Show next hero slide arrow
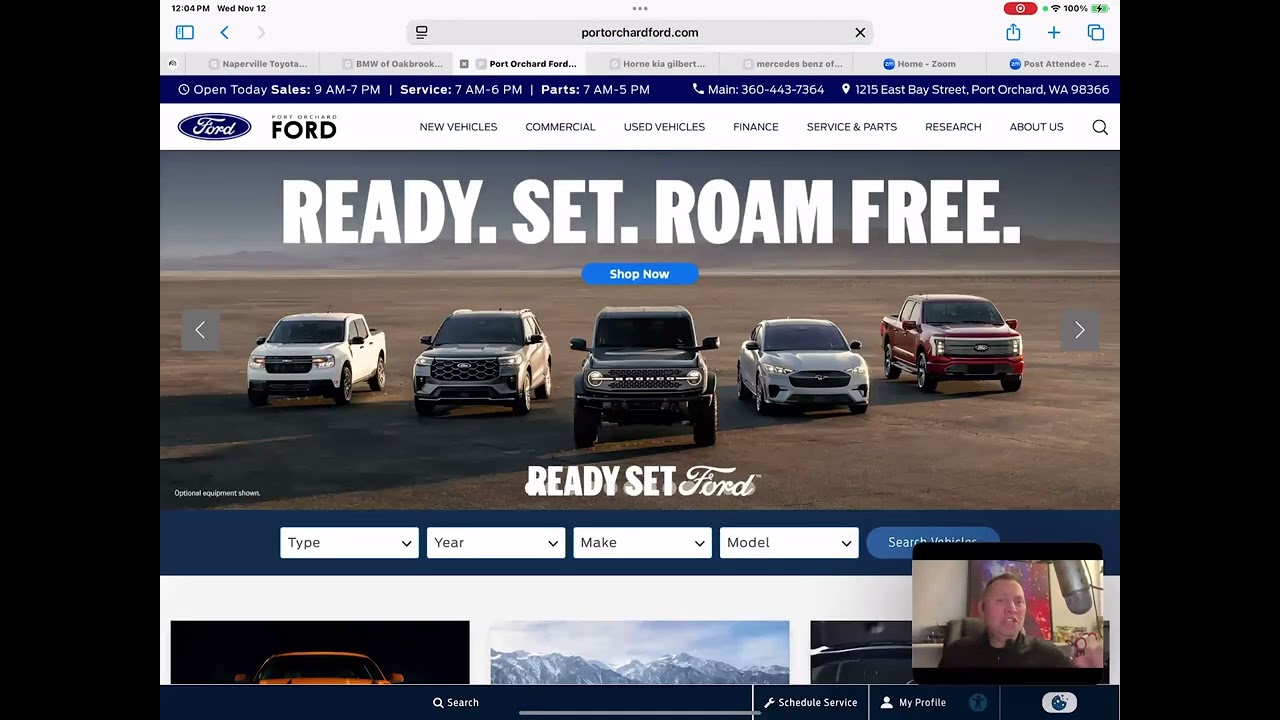The image size is (1280, 720). tap(1080, 330)
